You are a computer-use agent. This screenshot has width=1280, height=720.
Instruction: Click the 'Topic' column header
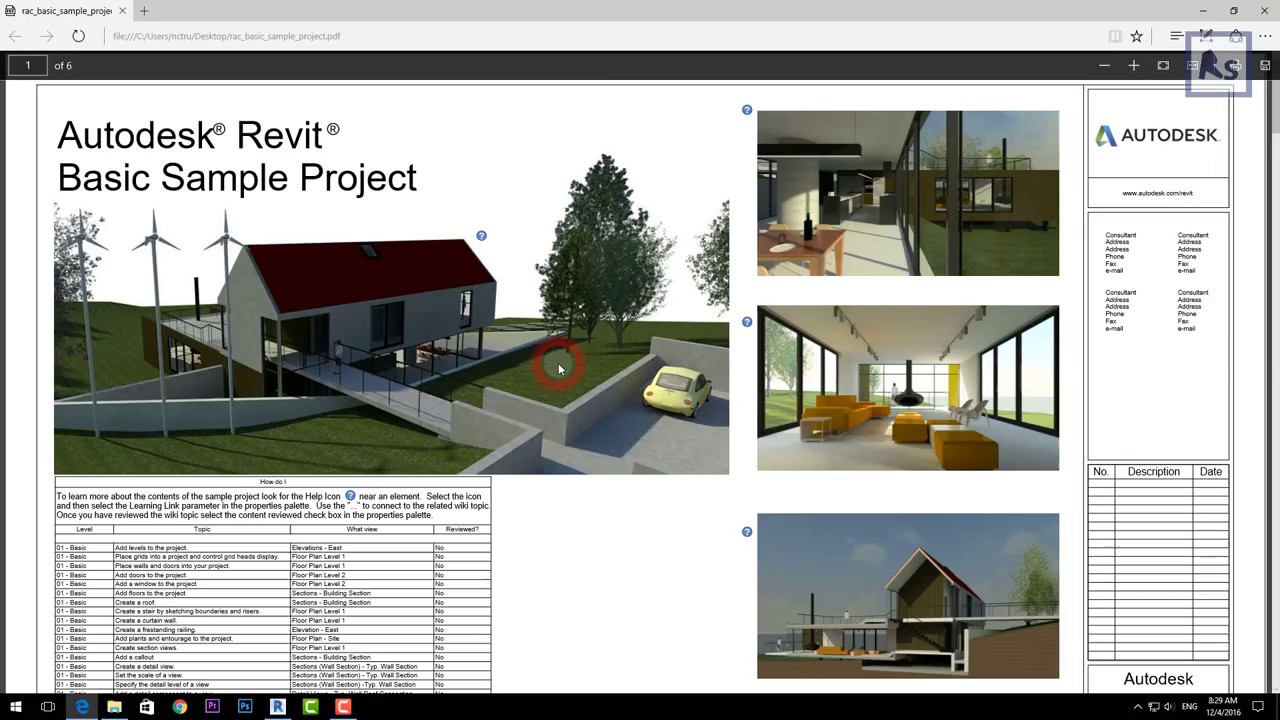tap(202, 529)
